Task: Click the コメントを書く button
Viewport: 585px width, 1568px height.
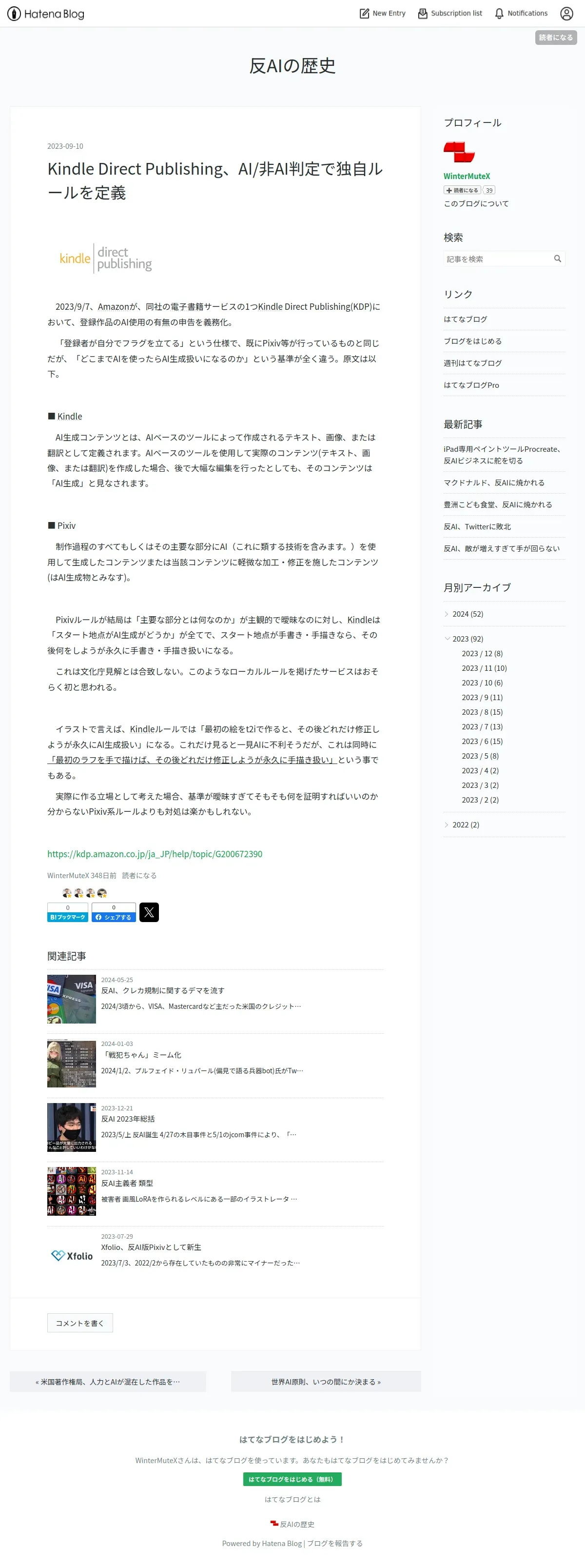Action: [x=80, y=1323]
